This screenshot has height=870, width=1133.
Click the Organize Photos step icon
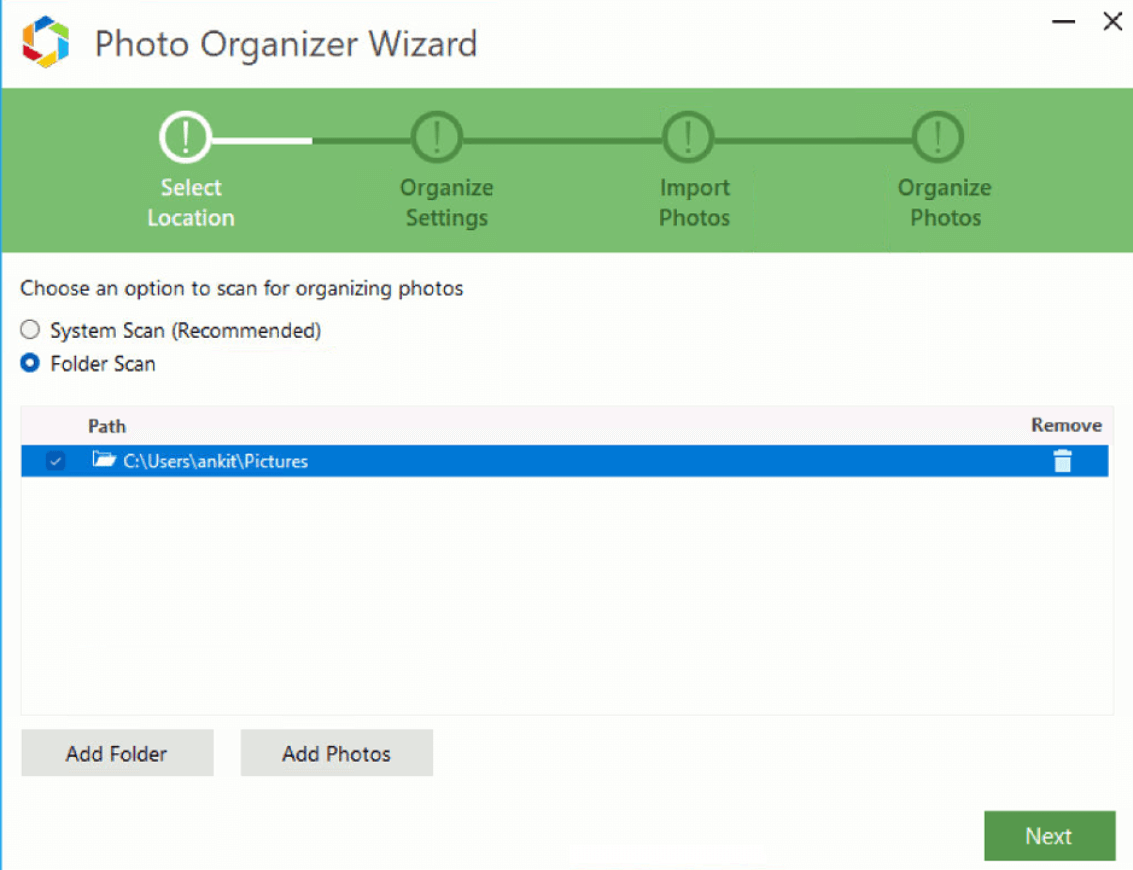[938, 137]
